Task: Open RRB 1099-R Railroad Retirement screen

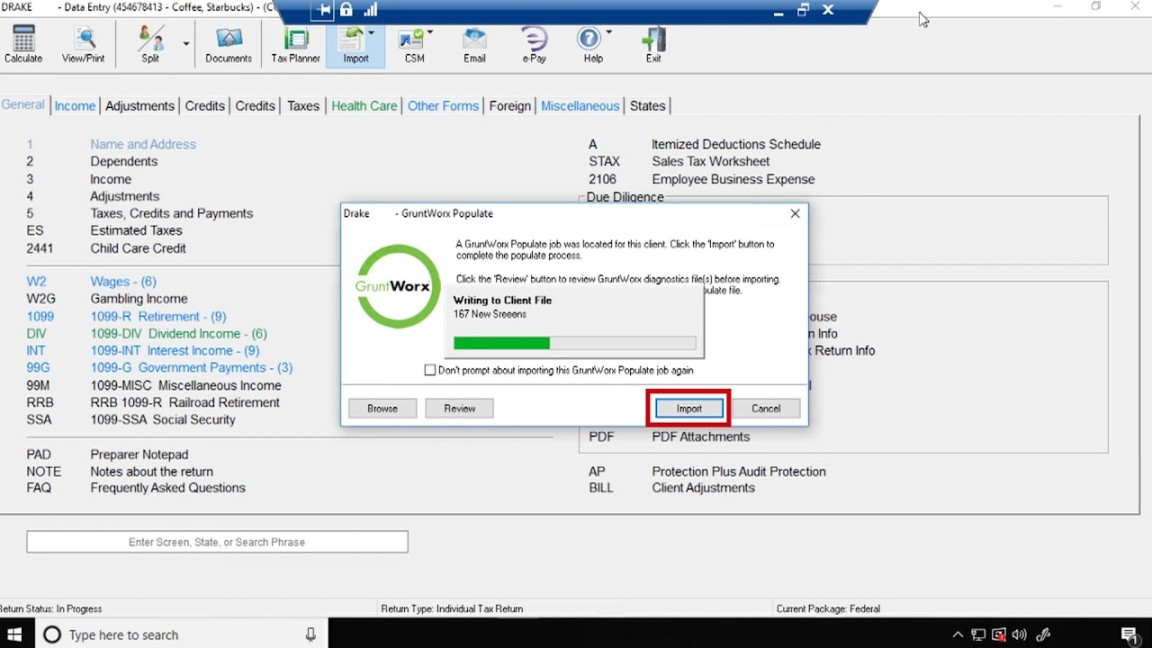Action: point(185,403)
